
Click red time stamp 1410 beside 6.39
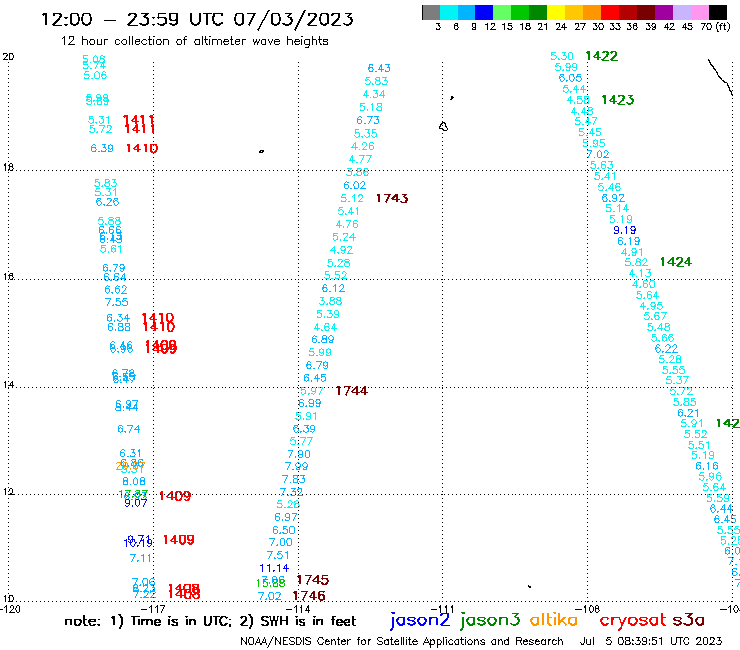coord(142,148)
